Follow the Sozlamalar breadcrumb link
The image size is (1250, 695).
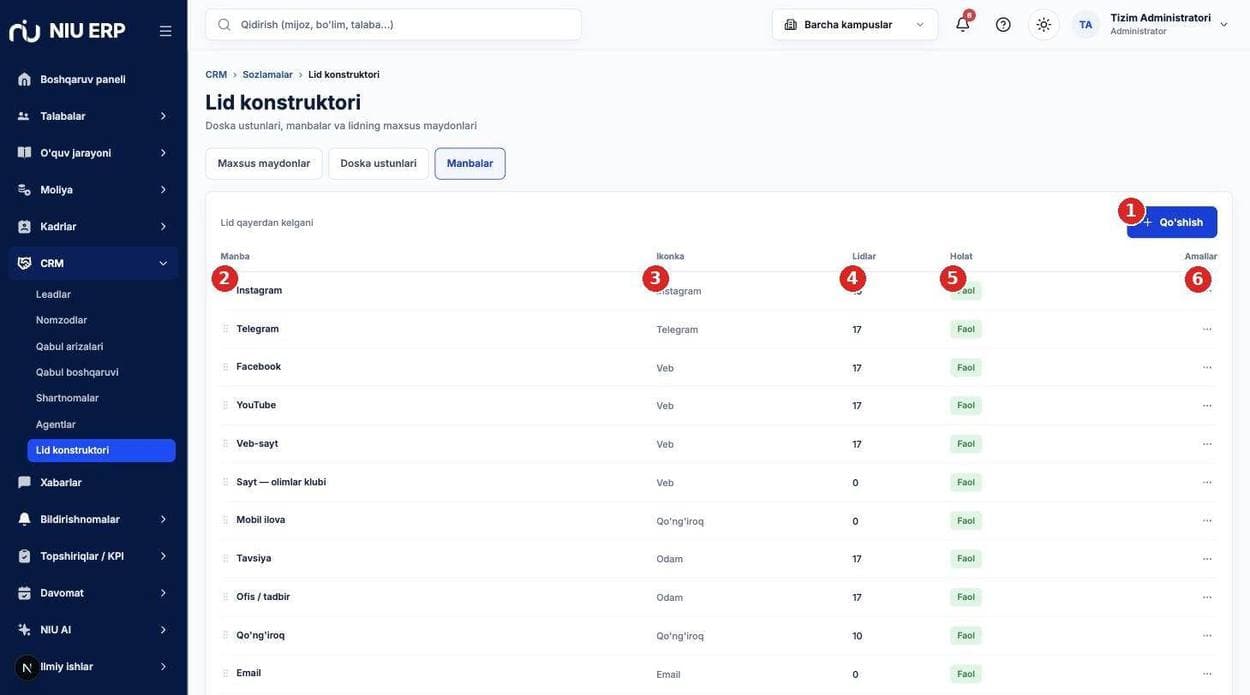pyautogui.click(x=268, y=75)
